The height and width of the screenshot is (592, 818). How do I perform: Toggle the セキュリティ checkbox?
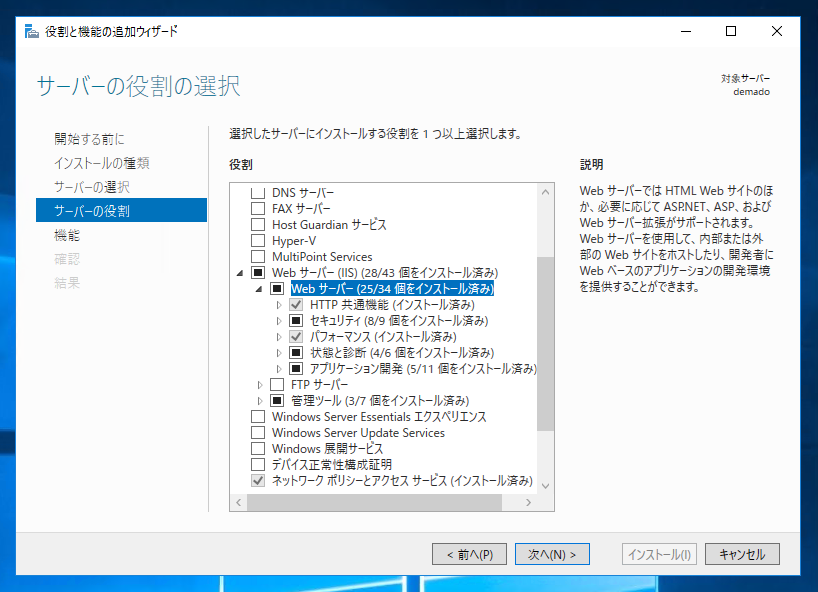296,321
